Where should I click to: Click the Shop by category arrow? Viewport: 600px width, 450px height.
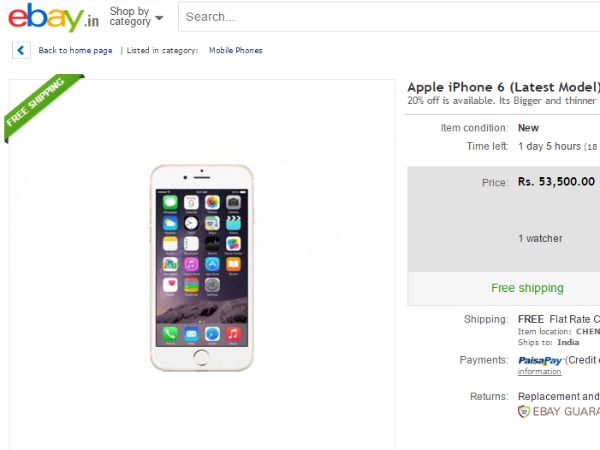[x=159, y=18]
